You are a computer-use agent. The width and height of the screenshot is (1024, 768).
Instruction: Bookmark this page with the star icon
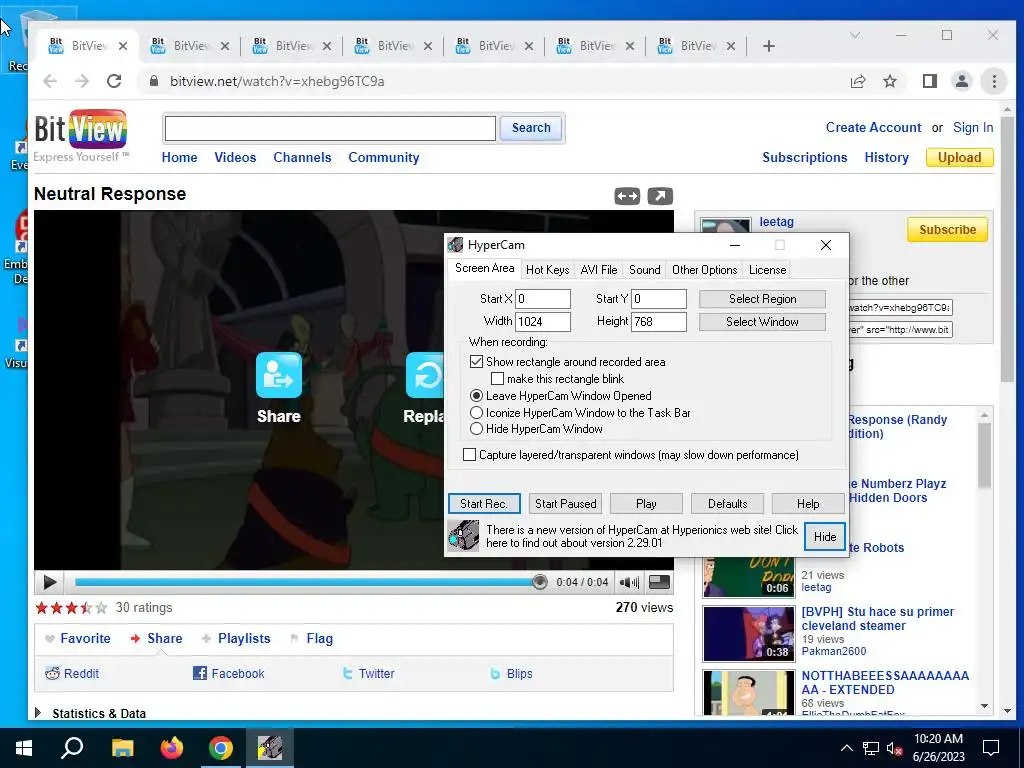(x=889, y=81)
